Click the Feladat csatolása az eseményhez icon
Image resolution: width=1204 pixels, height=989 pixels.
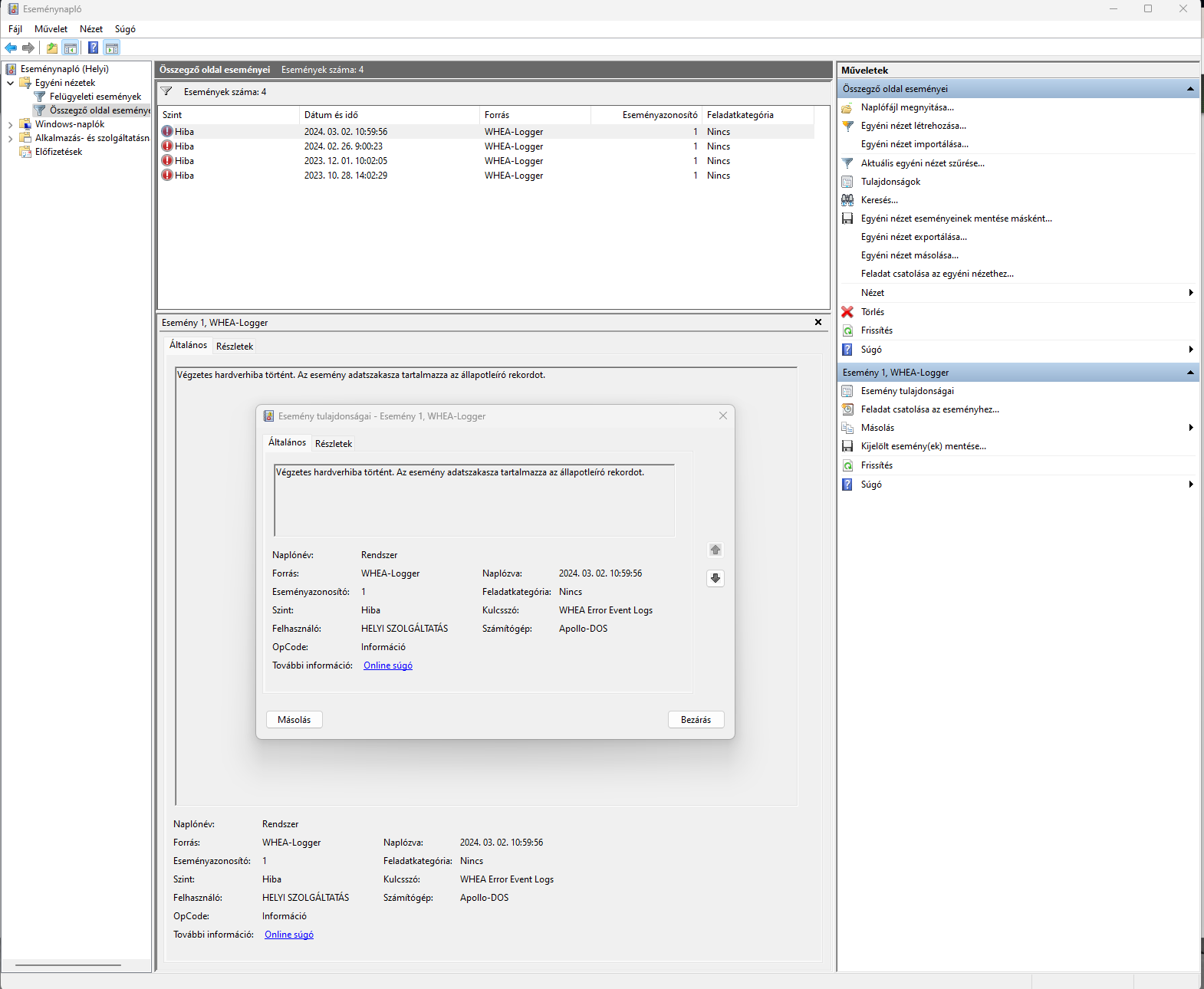point(847,409)
